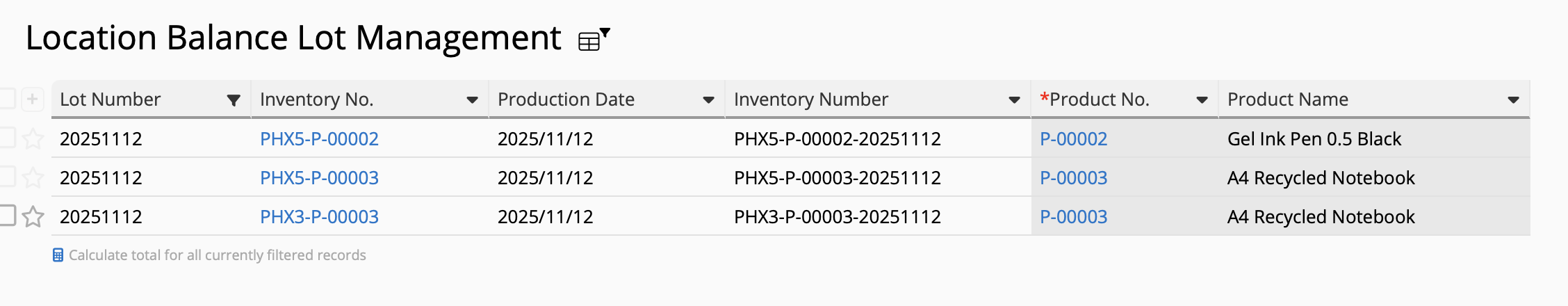
Task: Toggle the select-all checkbox in header
Action: [7, 99]
